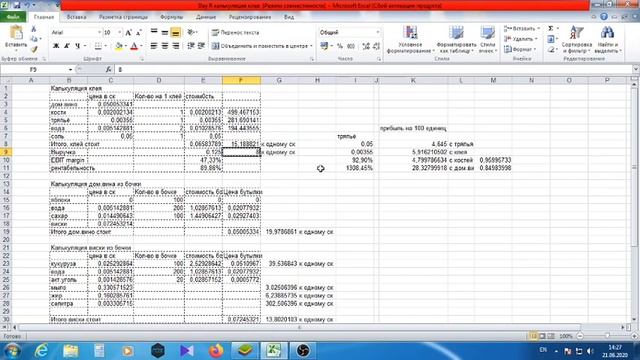Open the Arial font name dropdown

(99, 32)
